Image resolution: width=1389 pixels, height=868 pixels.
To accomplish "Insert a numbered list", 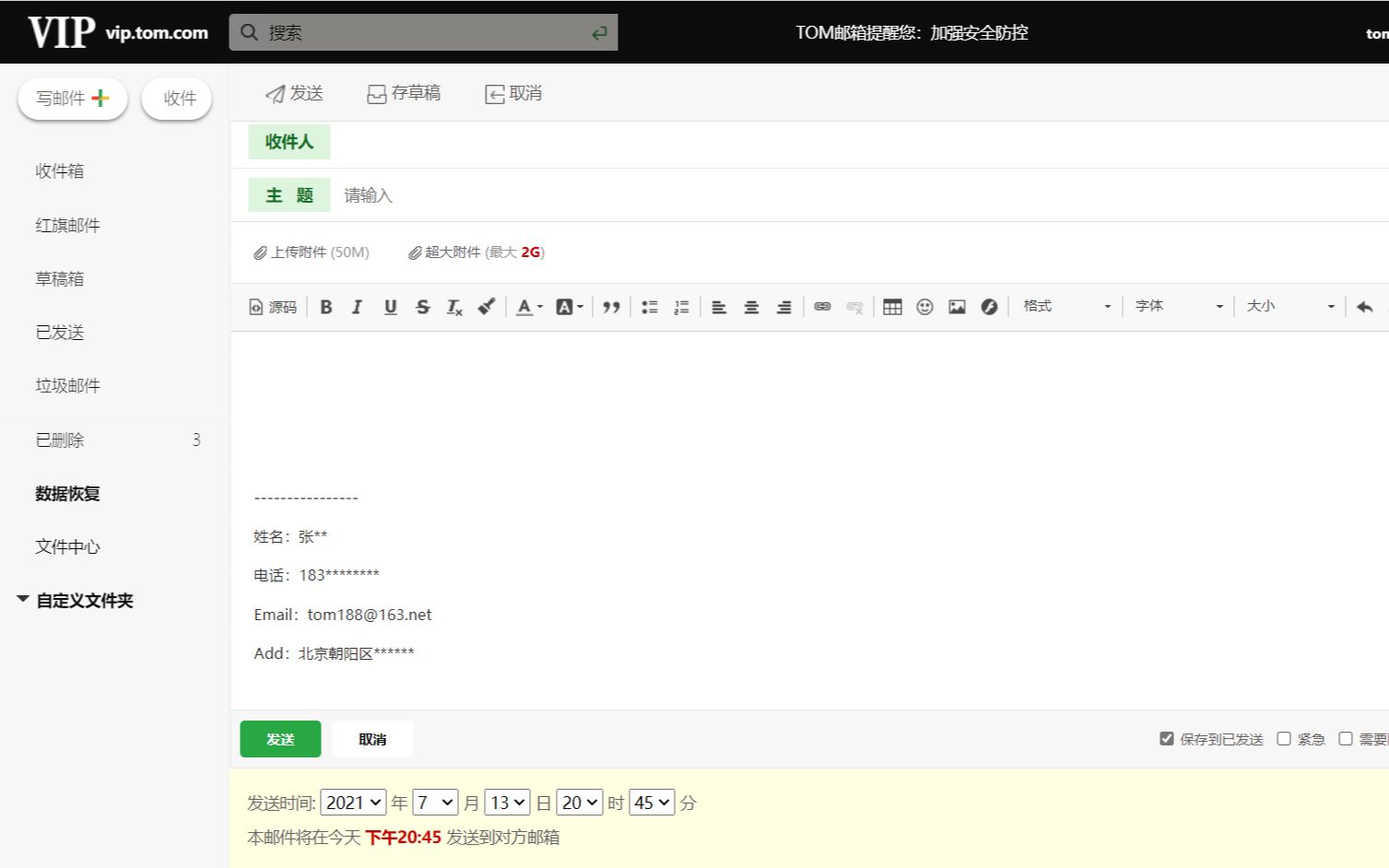I will click(682, 307).
